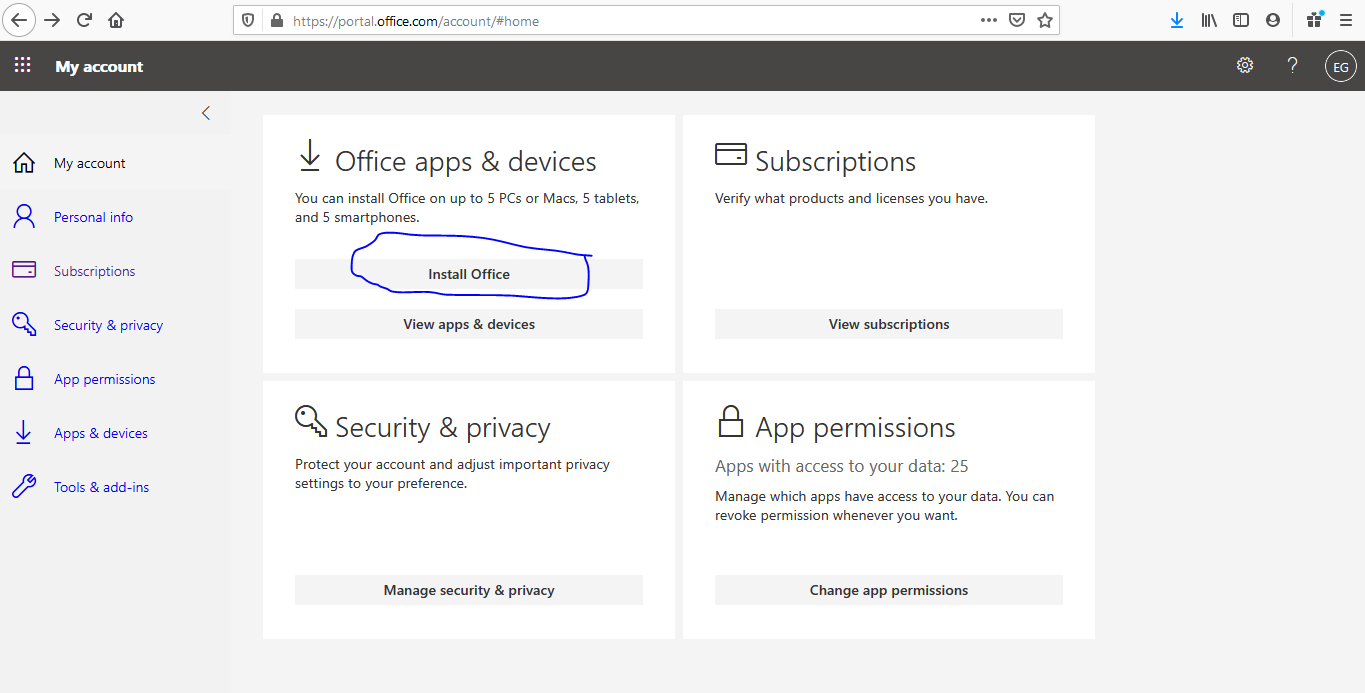Click the browser address bar URL
Viewport: 1365px width, 693px height.
tap(416, 20)
